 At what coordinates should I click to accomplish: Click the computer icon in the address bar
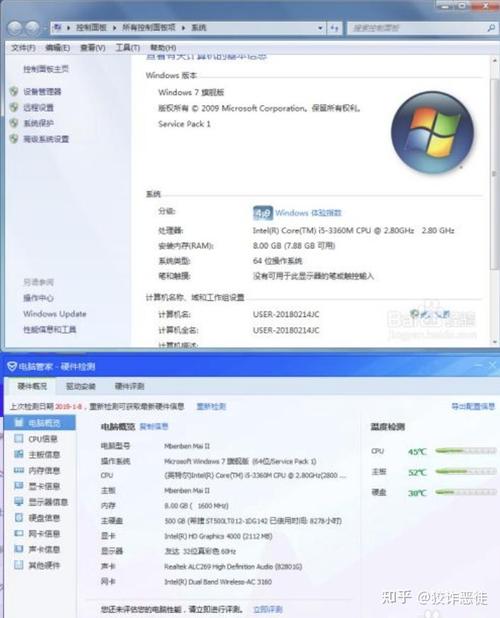(x=58, y=28)
